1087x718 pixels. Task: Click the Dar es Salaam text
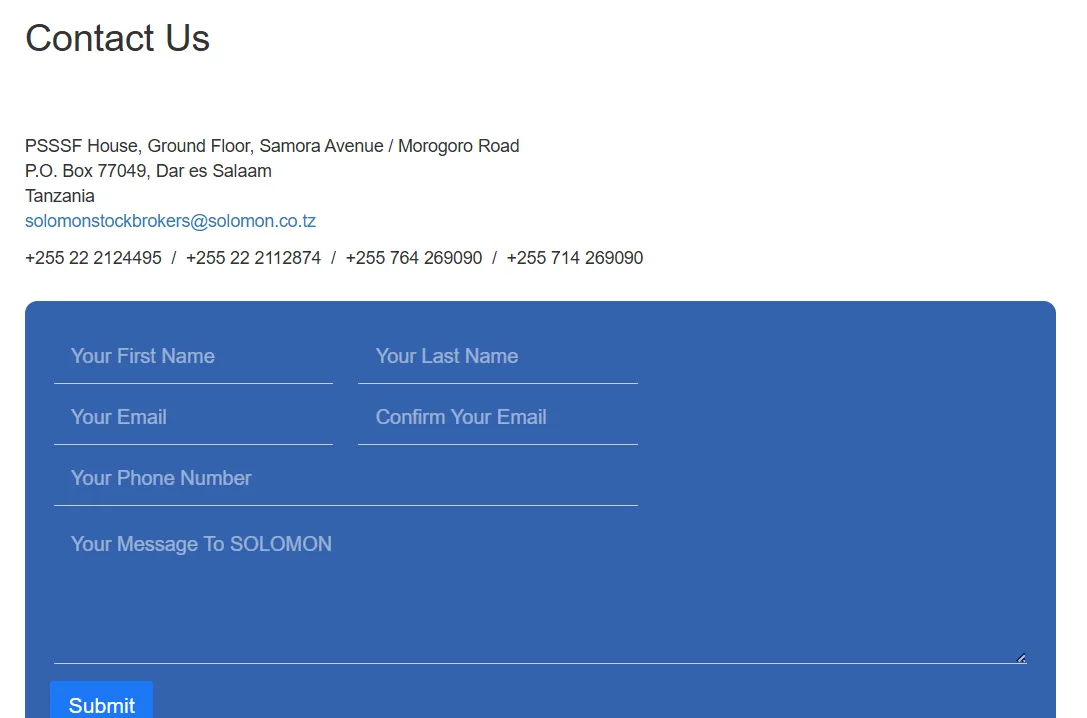214,171
